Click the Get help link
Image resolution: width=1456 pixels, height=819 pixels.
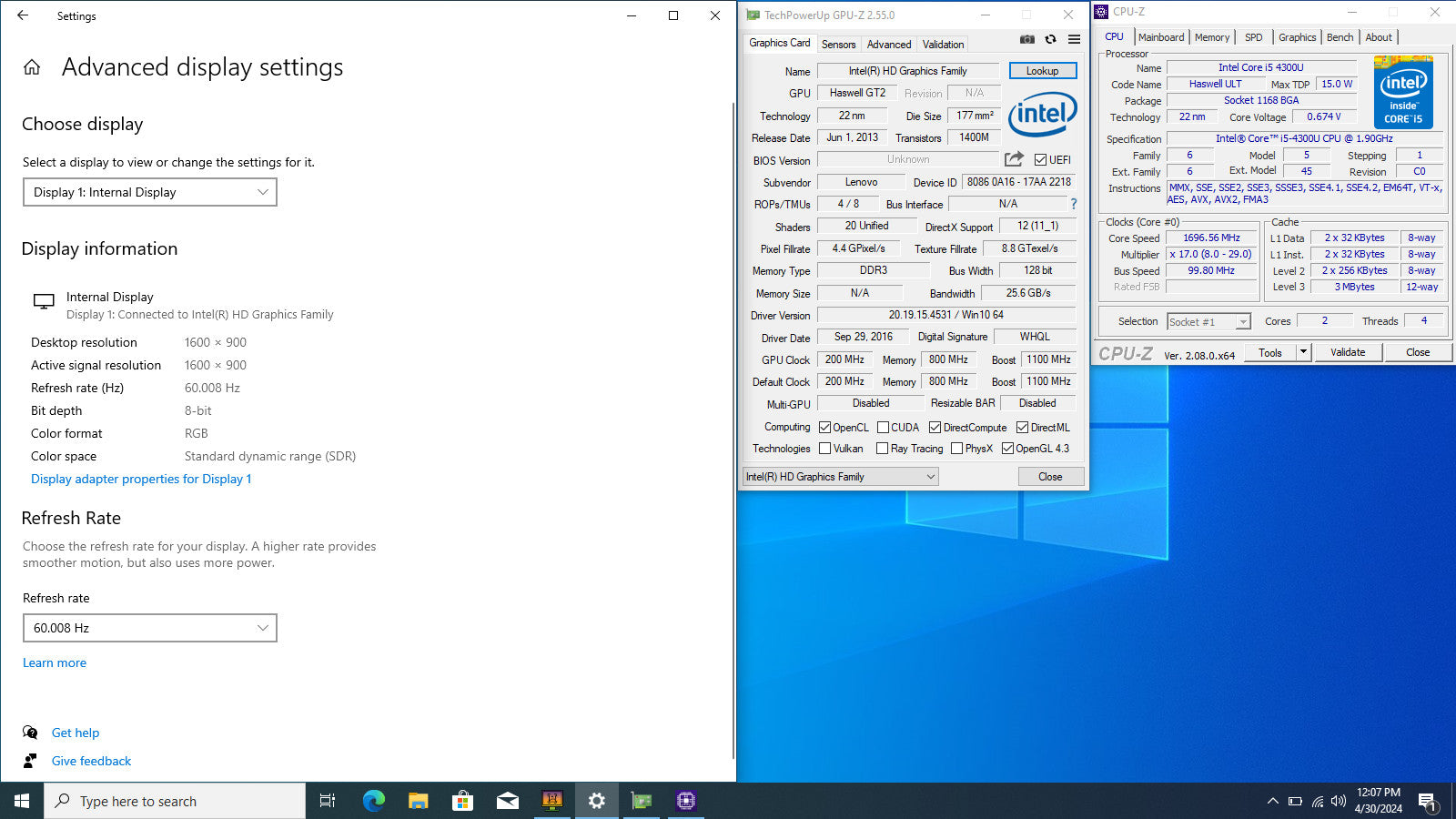(76, 733)
